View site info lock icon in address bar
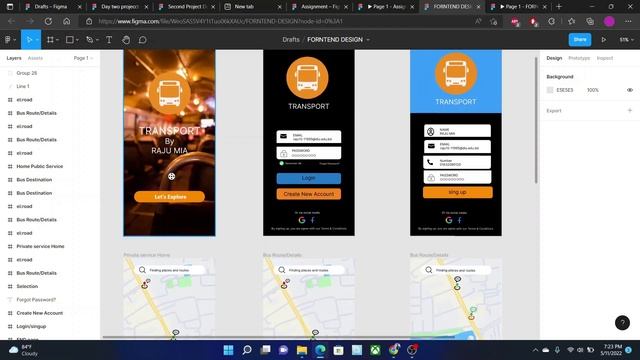The height and width of the screenshot is (360, 640). [89, 21]
